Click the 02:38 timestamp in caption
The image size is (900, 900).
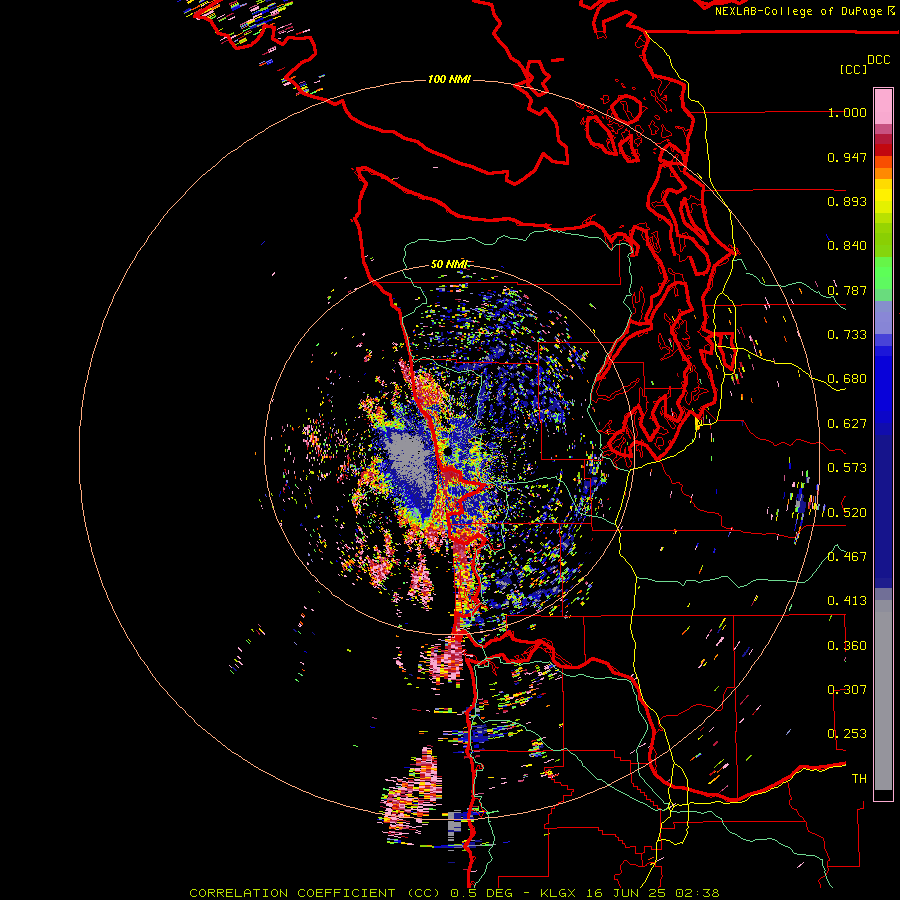click(697, 893)
